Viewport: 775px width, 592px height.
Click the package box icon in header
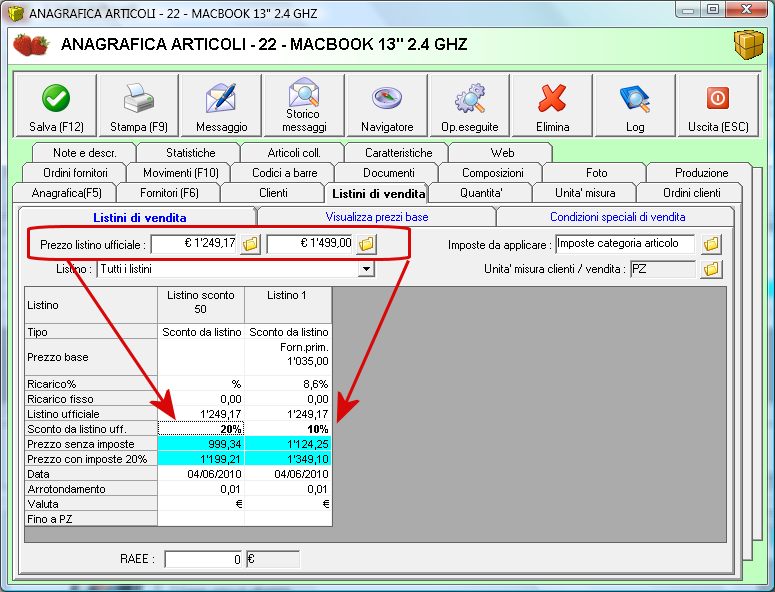748,45
